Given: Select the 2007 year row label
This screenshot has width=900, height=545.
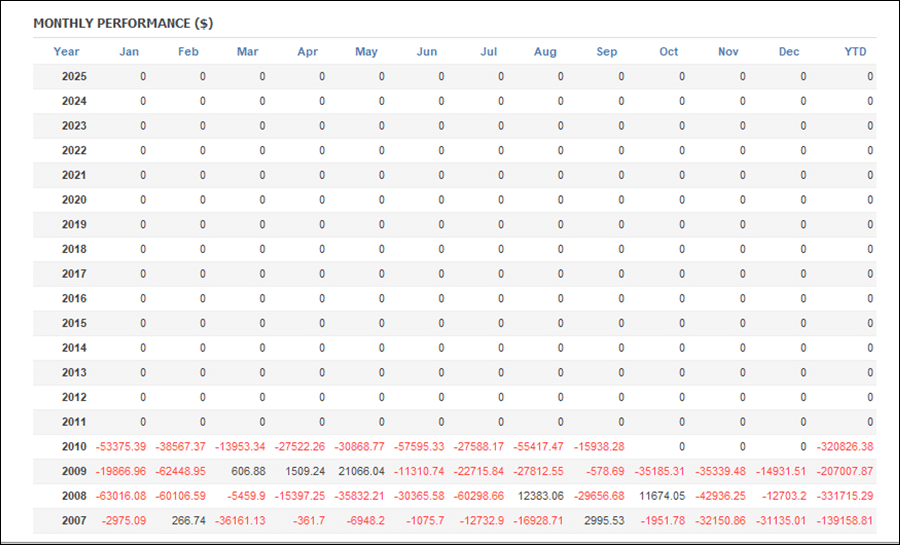Looking at the screenshot, I should coord(74,520).
